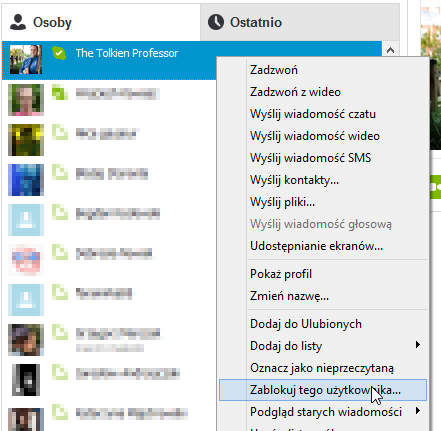Click the clock icon beside Ostatnio
441x431 pixels.
pos(216,22)
